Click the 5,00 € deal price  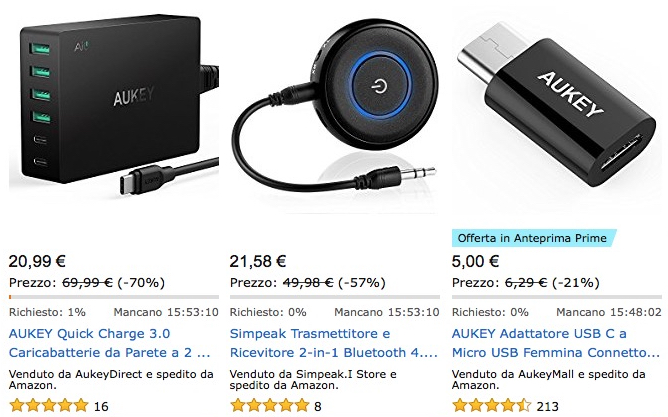[475, 261]
